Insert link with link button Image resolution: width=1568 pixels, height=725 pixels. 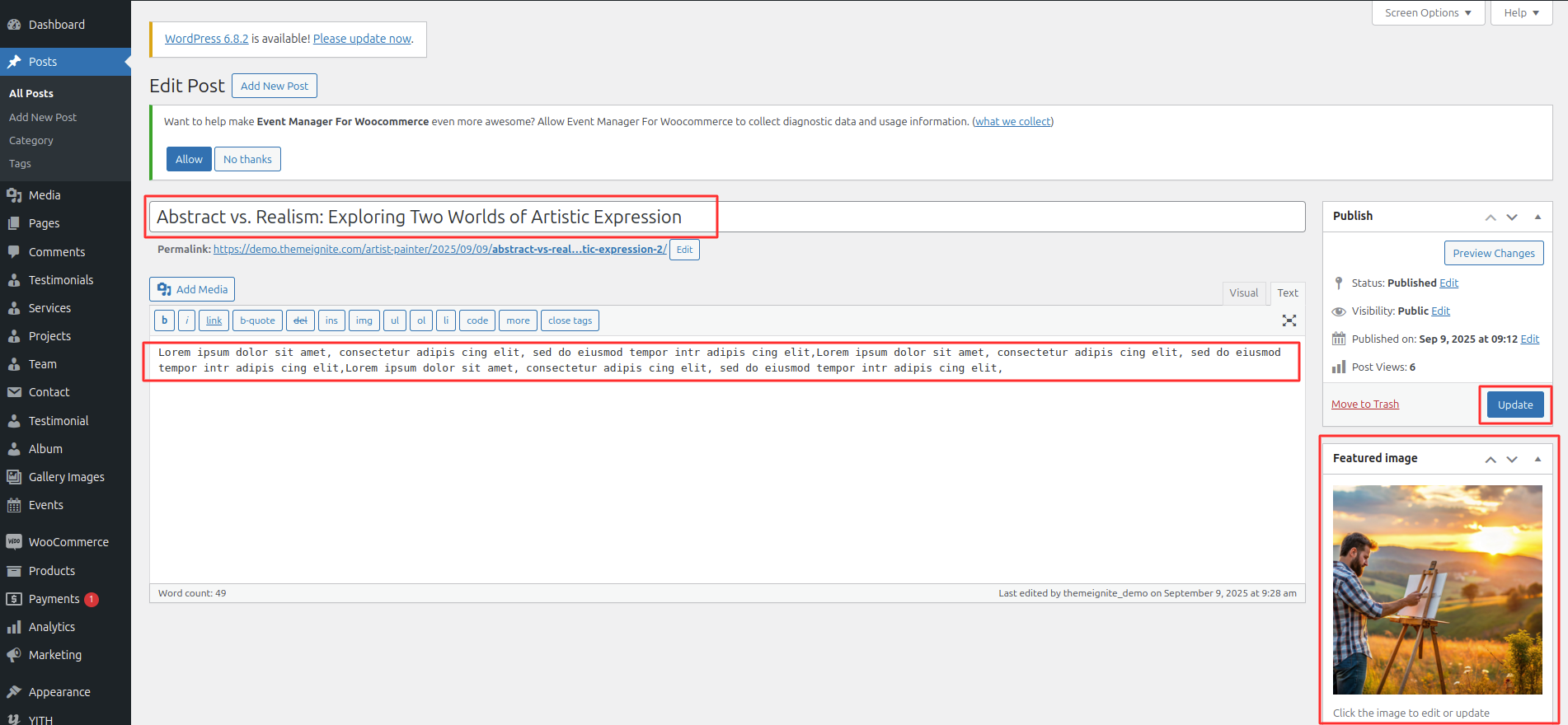pos(214,320)
